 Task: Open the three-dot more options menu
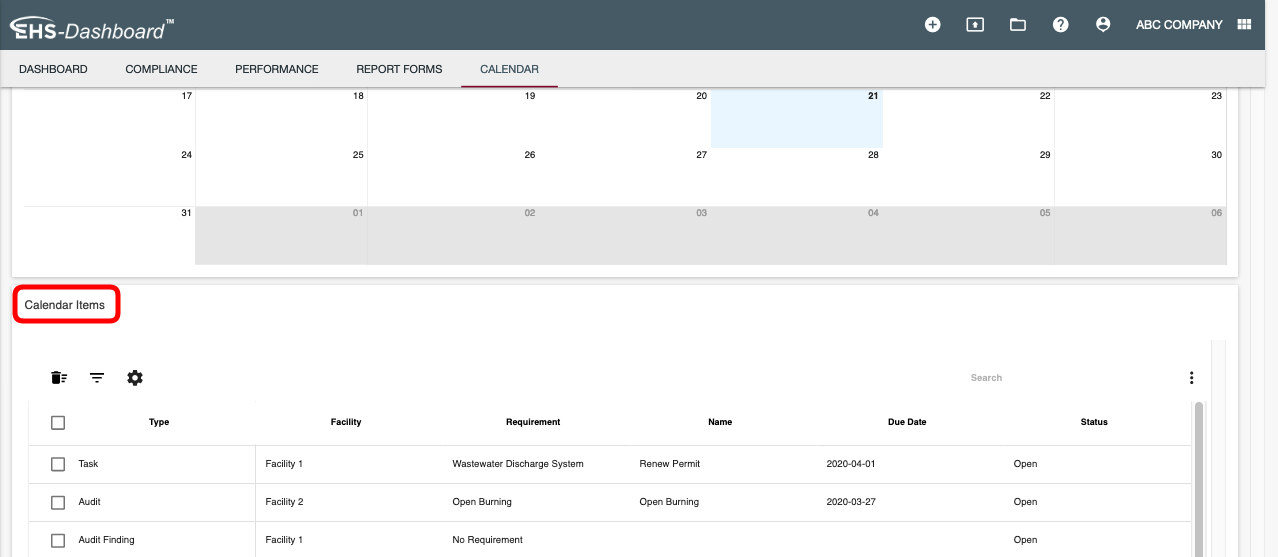pyautogui.click(x=1191, y=378)
